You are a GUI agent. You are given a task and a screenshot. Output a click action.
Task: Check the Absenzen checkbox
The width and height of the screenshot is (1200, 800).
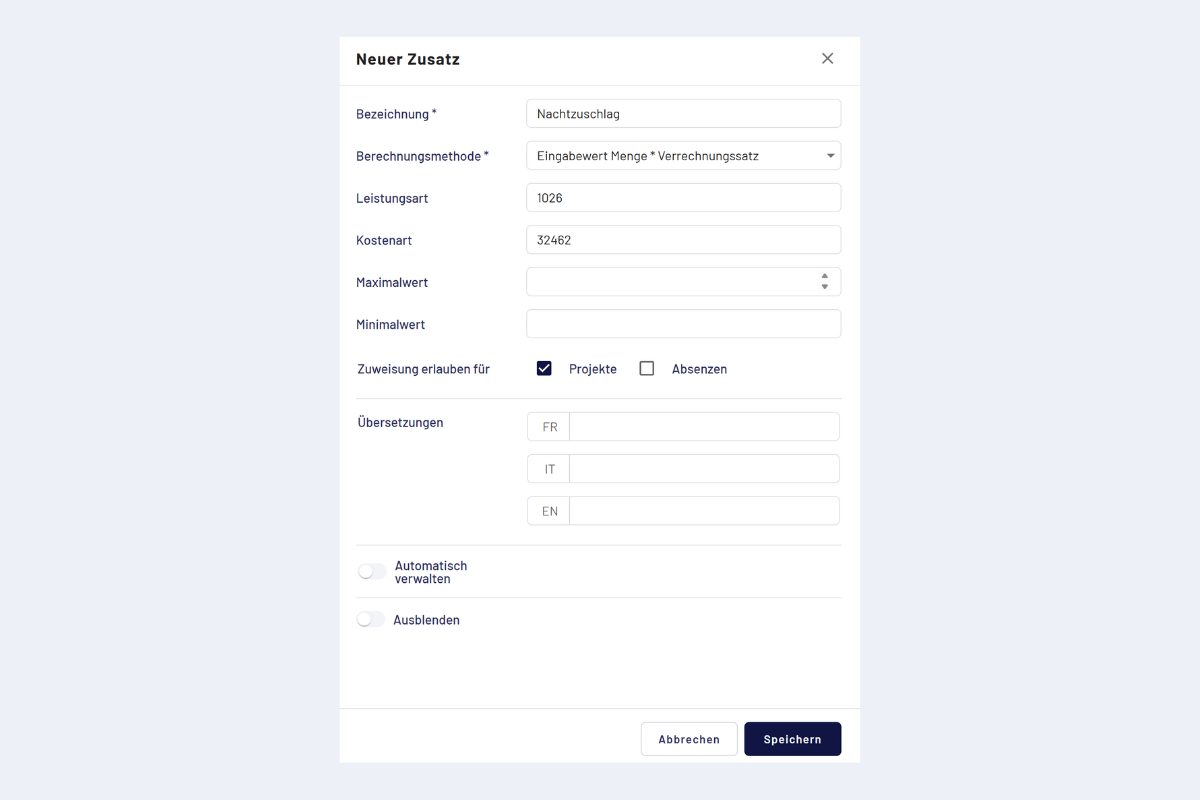click(647, 368)
